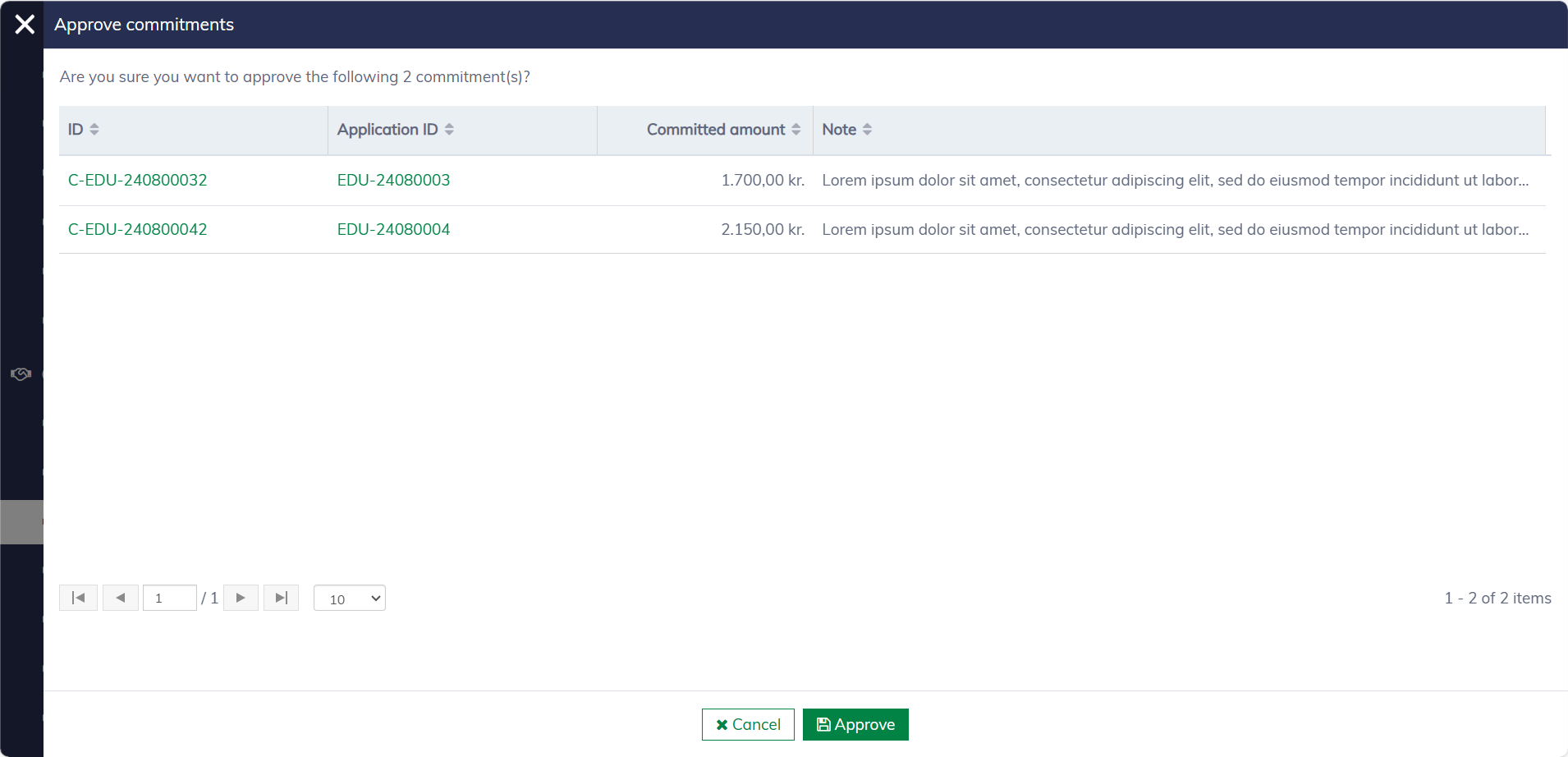Go to the previous page

tap(121, 598)
